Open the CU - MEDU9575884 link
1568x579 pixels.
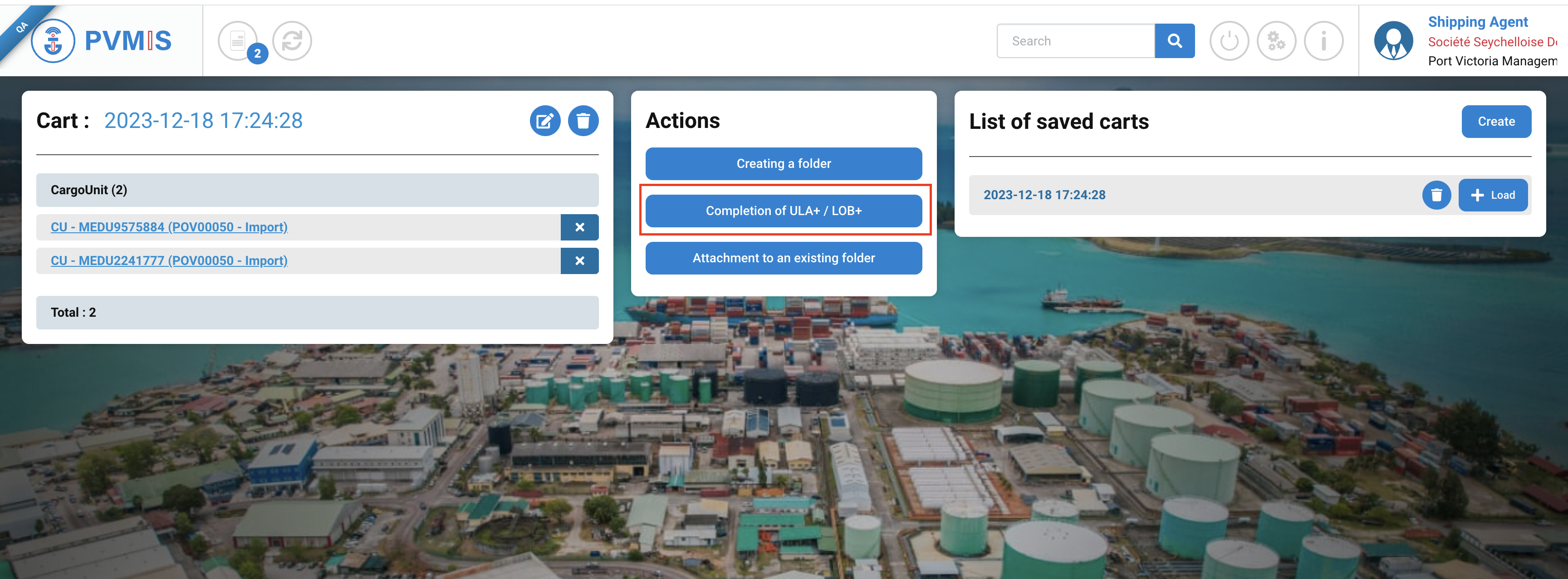coord(169,227)
